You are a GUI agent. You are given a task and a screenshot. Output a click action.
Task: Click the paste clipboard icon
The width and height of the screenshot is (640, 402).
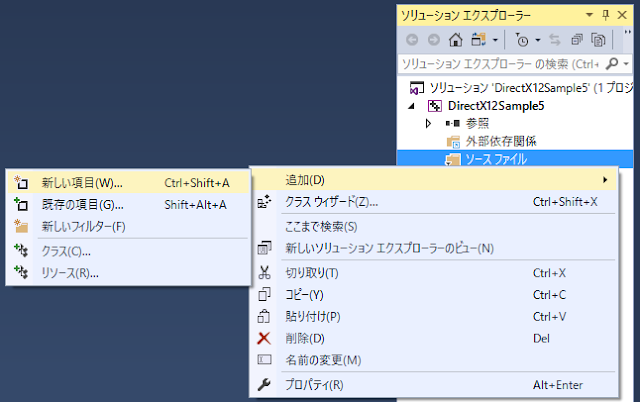tap(264, 316)
